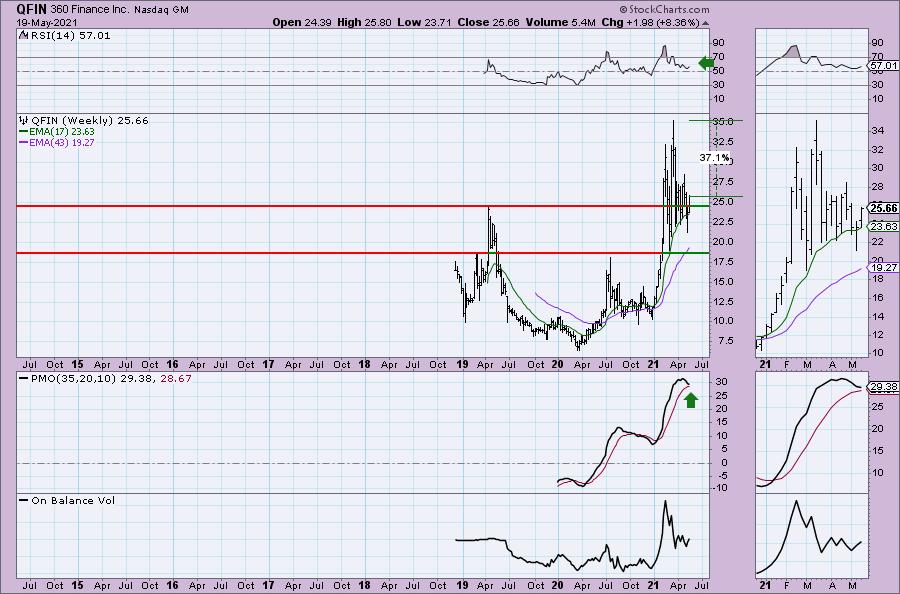Click the bar icon before QFIN (Weekly)
900x594 pixels.
[24, 120]
